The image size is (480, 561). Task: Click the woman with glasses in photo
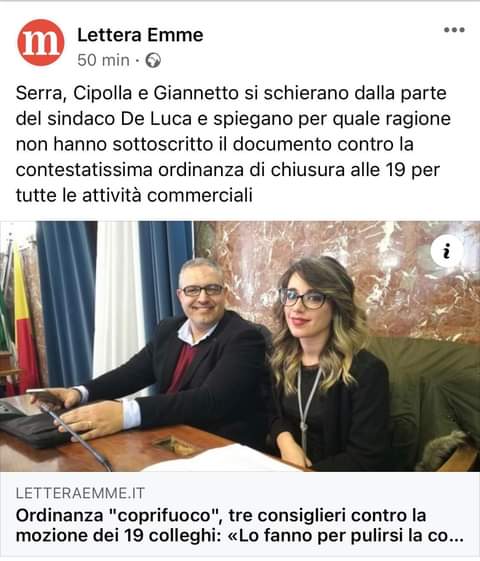[327, 361]
